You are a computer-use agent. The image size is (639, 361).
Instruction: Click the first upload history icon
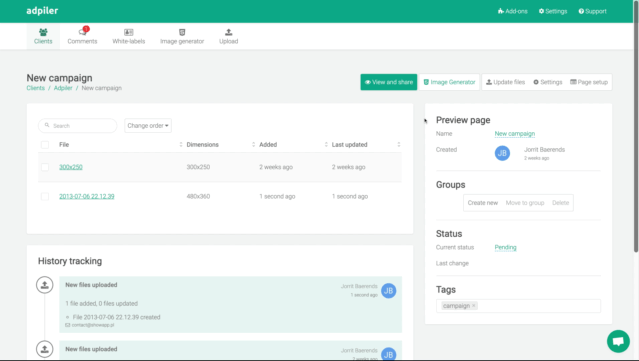45,285
